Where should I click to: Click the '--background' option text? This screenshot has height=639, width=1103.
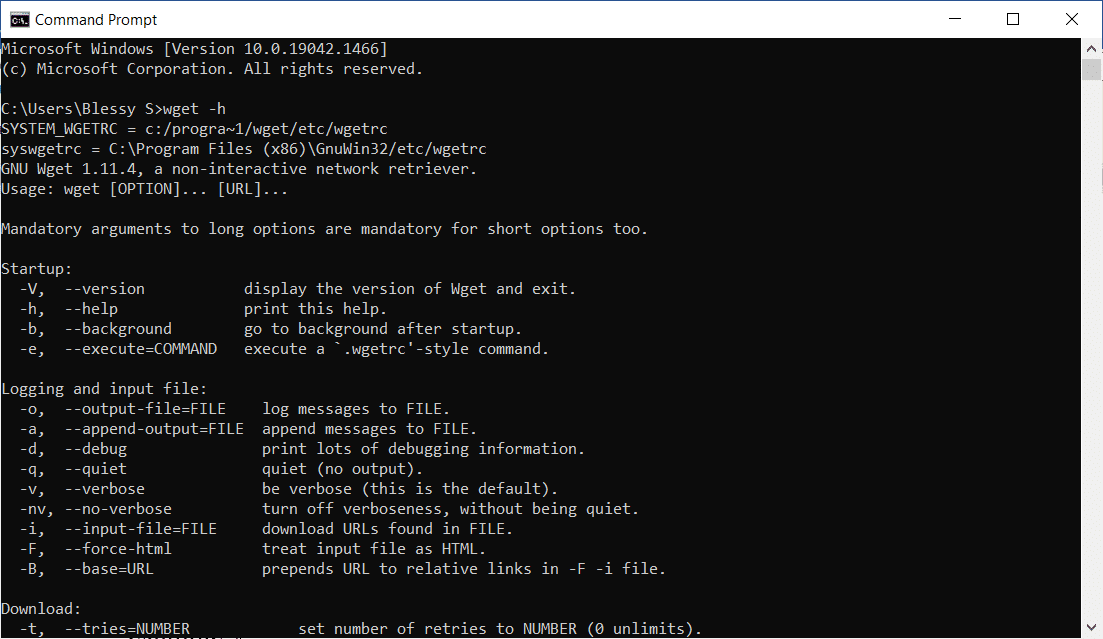coord(118,329)
